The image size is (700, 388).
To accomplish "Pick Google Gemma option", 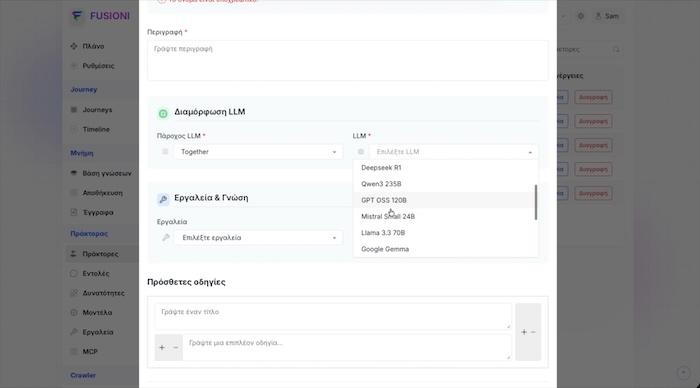I will coord(444,249).
